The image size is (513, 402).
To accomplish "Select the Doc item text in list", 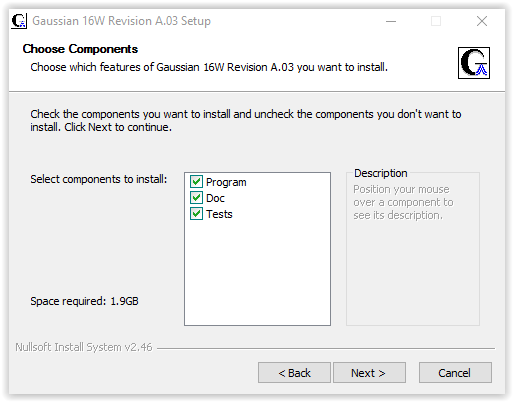I will (x=215, y=198).
